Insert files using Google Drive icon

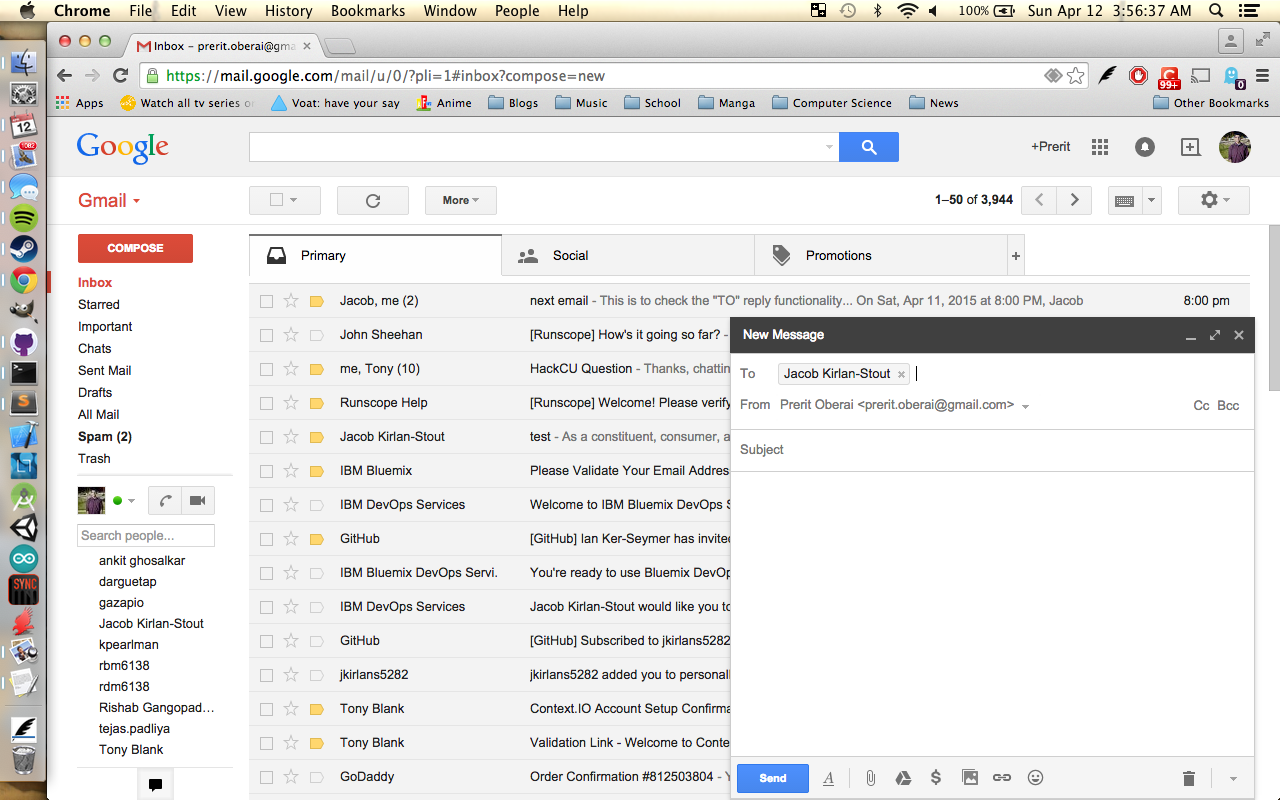[x=902, y=778]
